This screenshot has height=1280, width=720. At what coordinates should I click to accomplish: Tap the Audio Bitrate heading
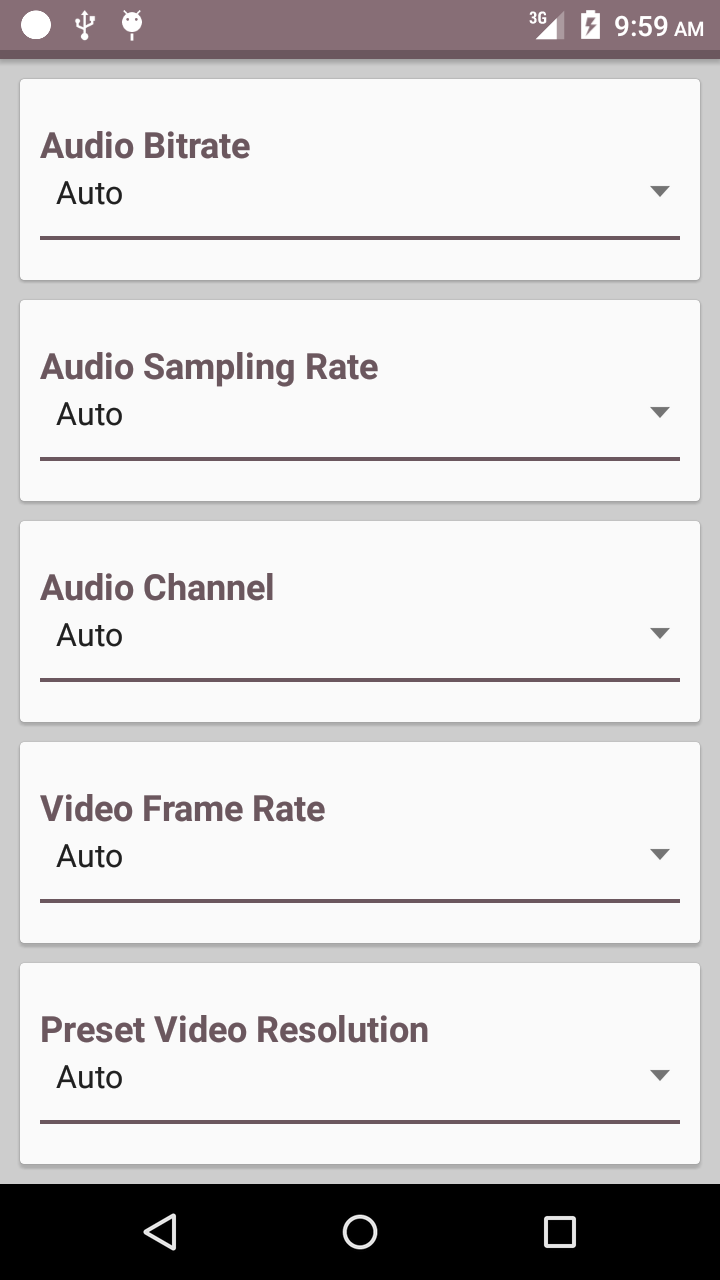[x=145, y=146]
